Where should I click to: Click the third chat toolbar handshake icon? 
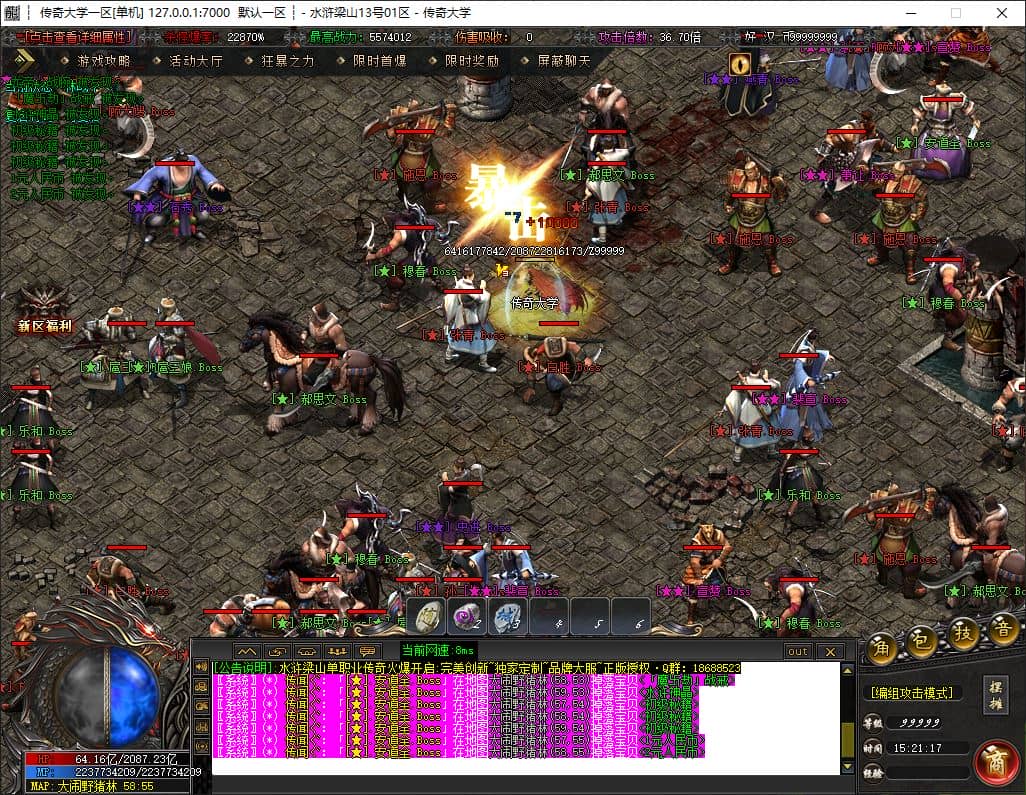tap(307, 652)
